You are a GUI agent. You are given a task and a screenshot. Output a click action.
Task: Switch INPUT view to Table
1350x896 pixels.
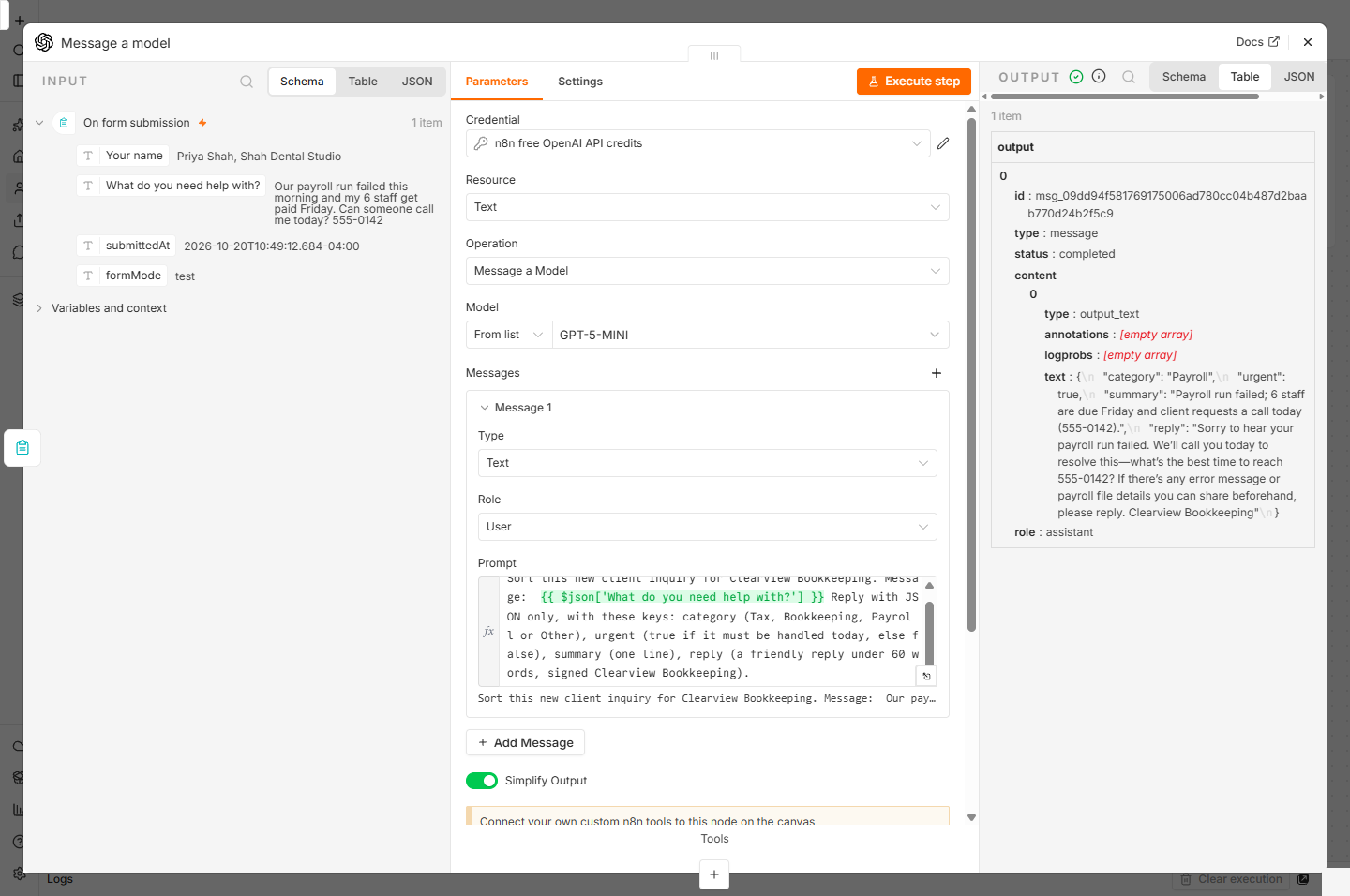[x=363, y=82]
